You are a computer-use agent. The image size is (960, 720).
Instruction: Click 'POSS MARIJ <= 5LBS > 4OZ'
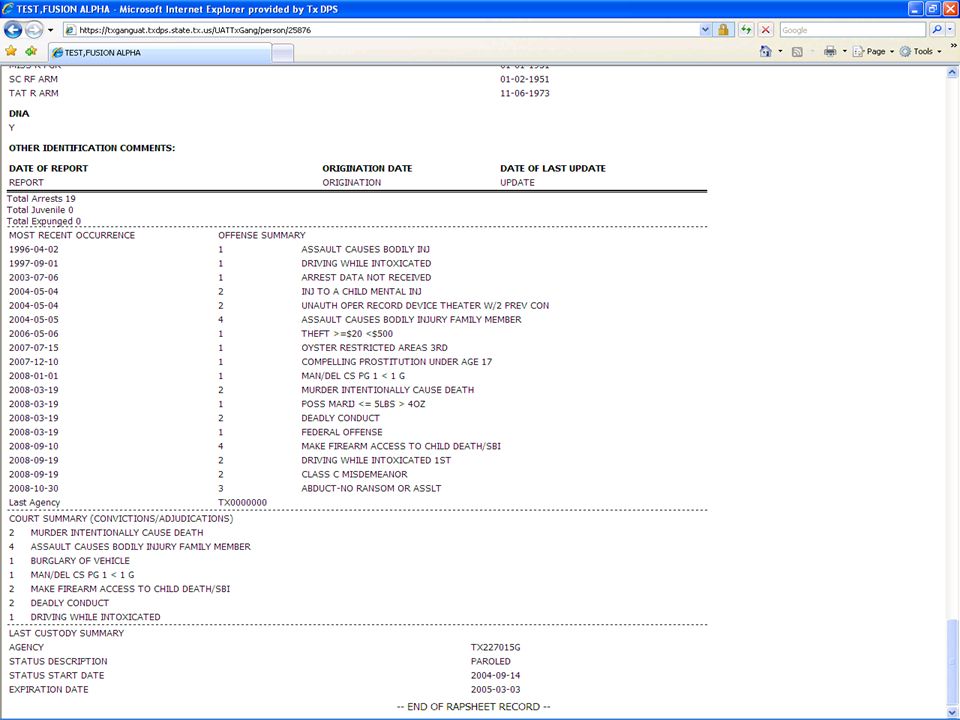(x=363, y=404)
